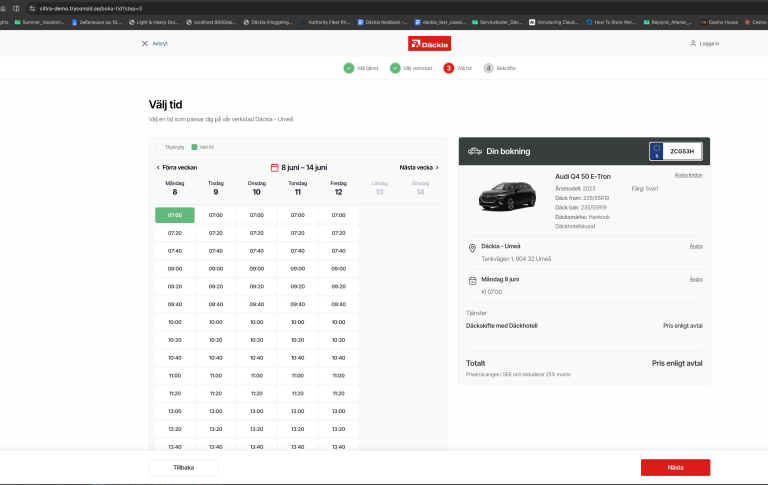Click the Däckia logo
The height and width of the screenshot is (485, 768).
[430, 44]
